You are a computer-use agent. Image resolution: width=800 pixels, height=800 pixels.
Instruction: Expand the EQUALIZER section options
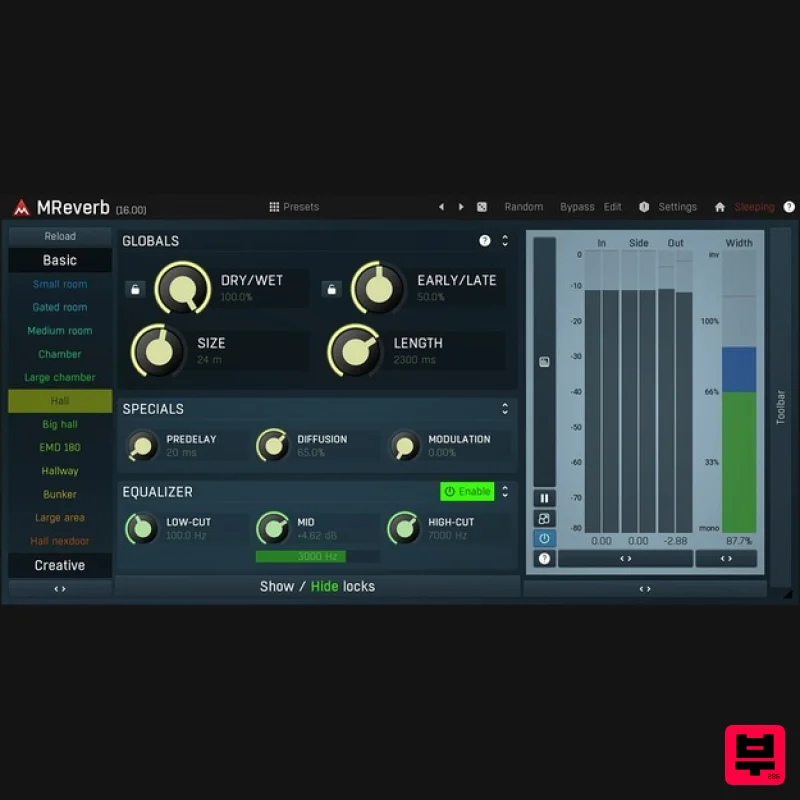[505, 491]
